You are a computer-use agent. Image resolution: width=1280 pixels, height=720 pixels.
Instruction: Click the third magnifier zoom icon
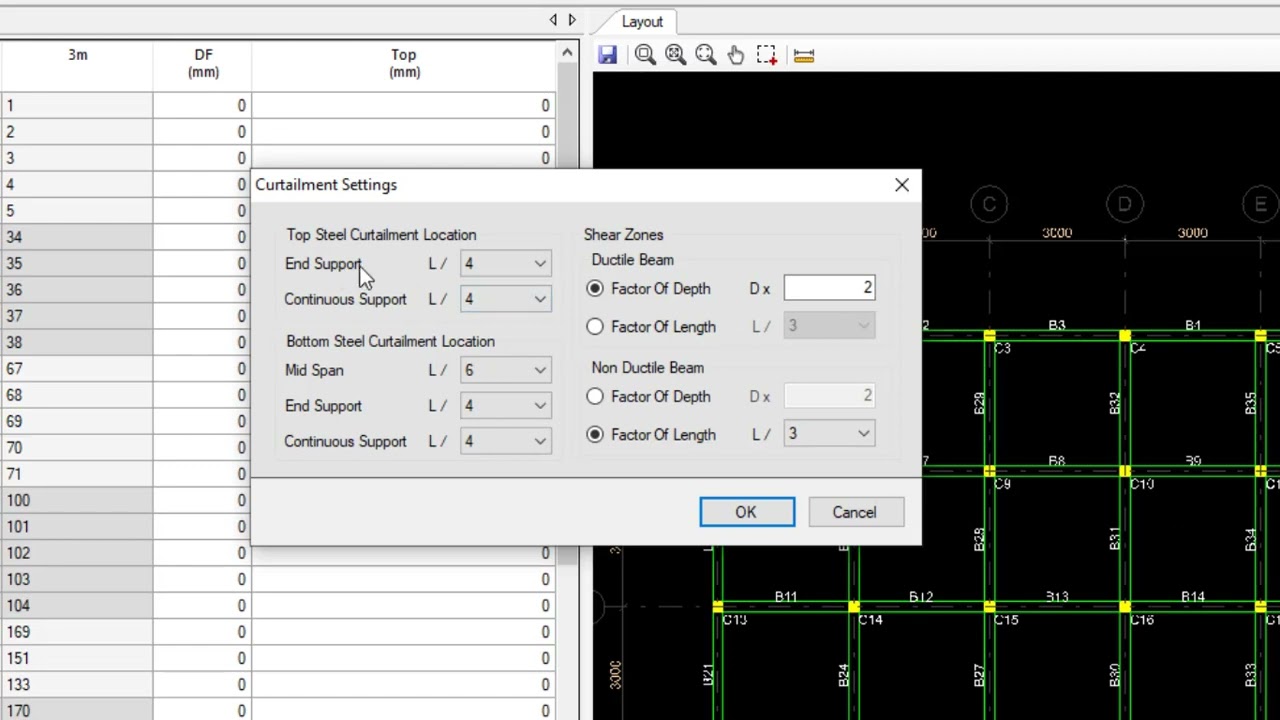(705, 55)
